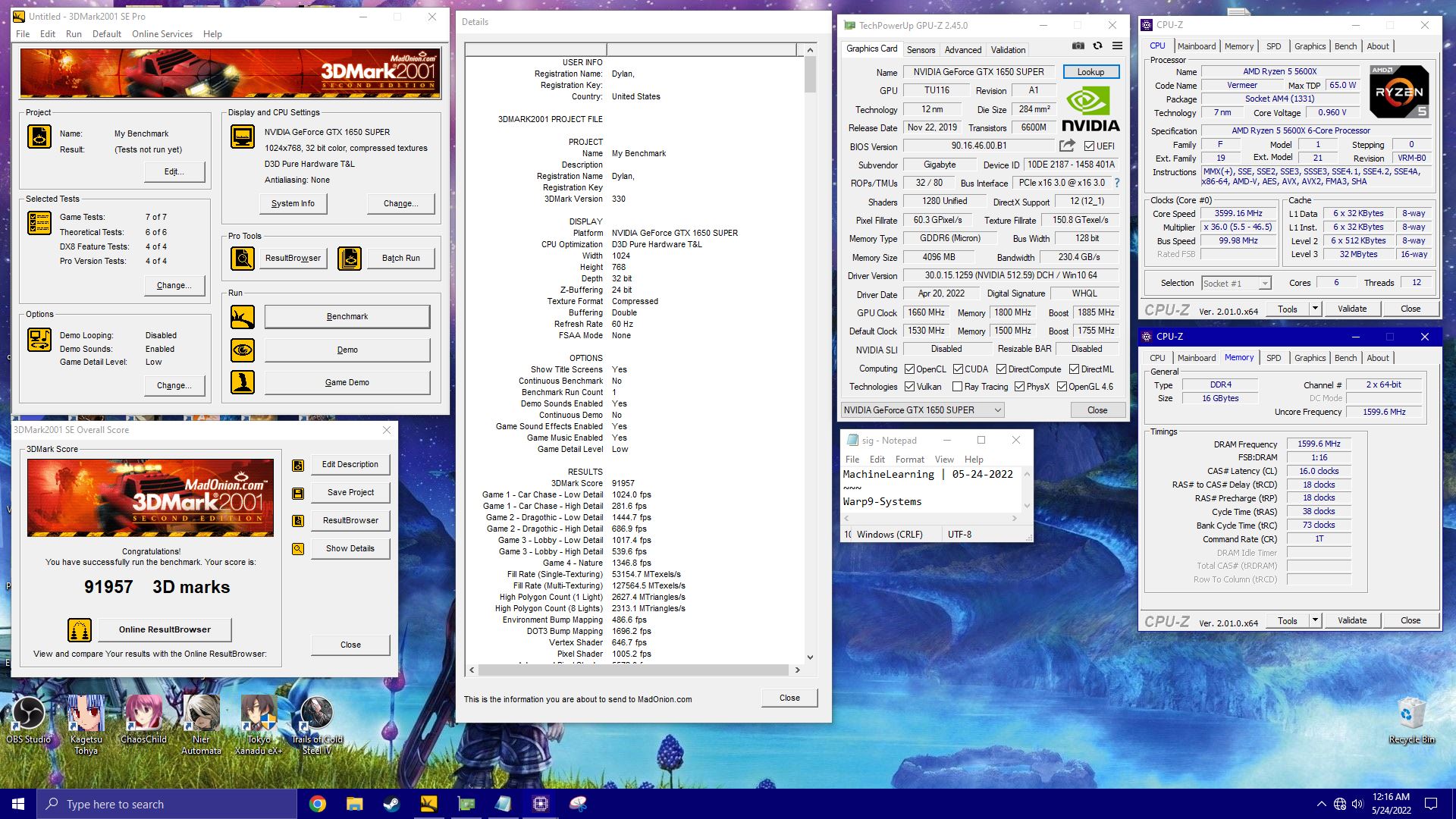The image size is (1456, 819).
Task: Click the Notepad horizontal scrollbar
Action: tap(929, 519)
